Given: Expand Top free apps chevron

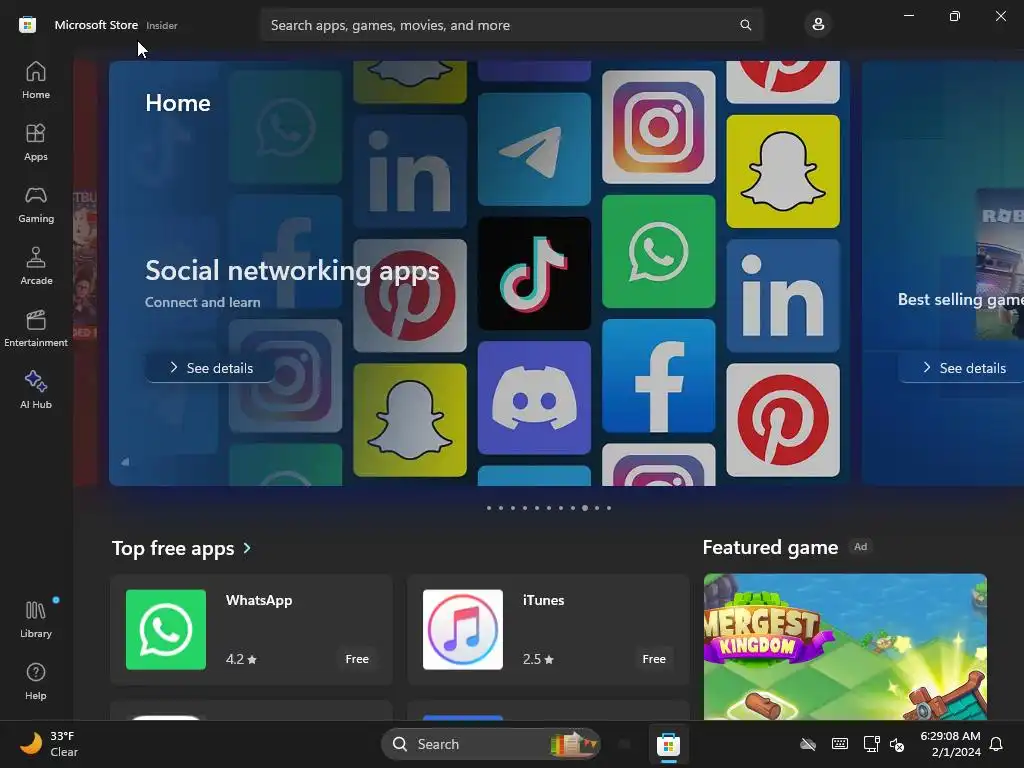Looking at the screenshot, I should (x=247, y=548).
